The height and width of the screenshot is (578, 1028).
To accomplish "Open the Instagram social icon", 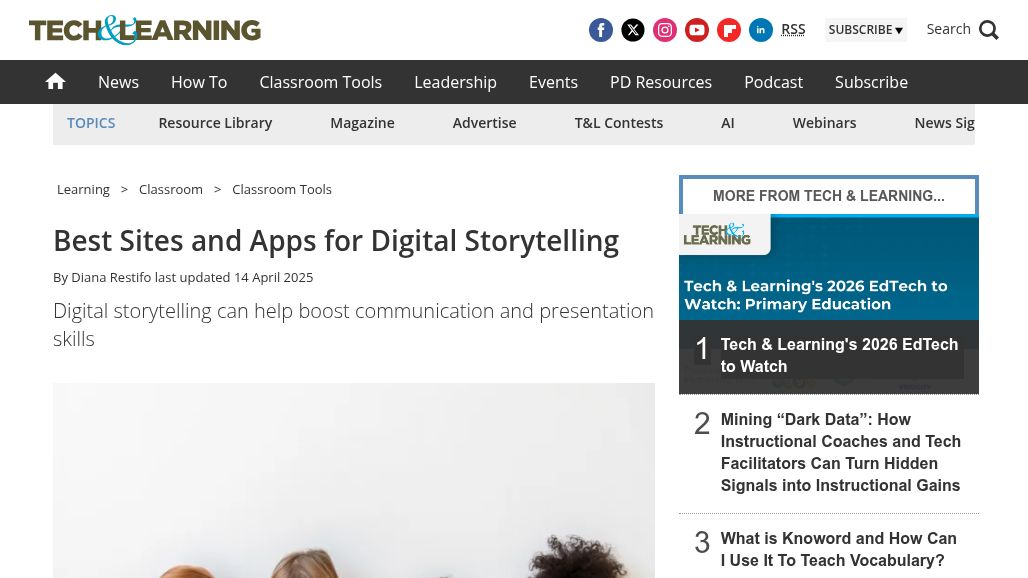I will pos(665,30).
